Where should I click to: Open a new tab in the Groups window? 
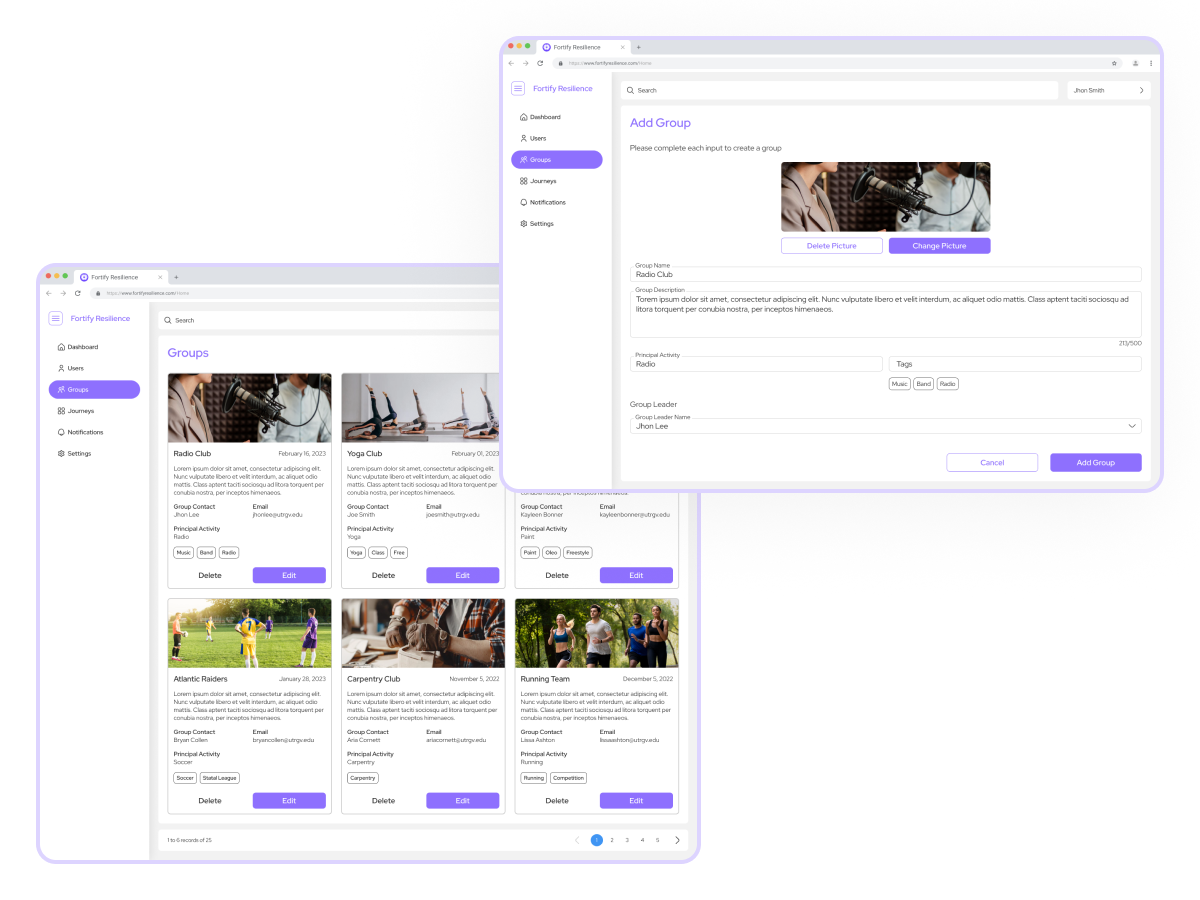176,277
